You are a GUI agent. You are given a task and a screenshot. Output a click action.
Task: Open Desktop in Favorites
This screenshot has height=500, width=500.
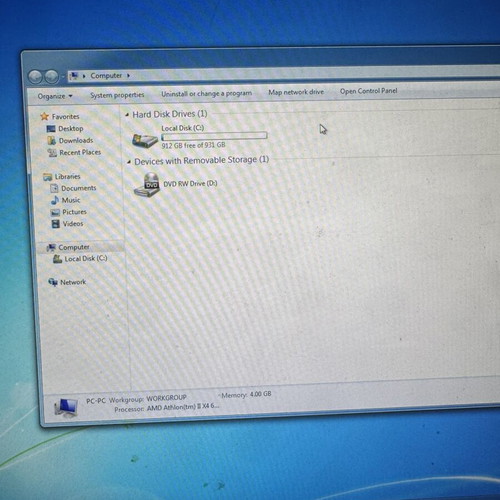pos(71,129)
